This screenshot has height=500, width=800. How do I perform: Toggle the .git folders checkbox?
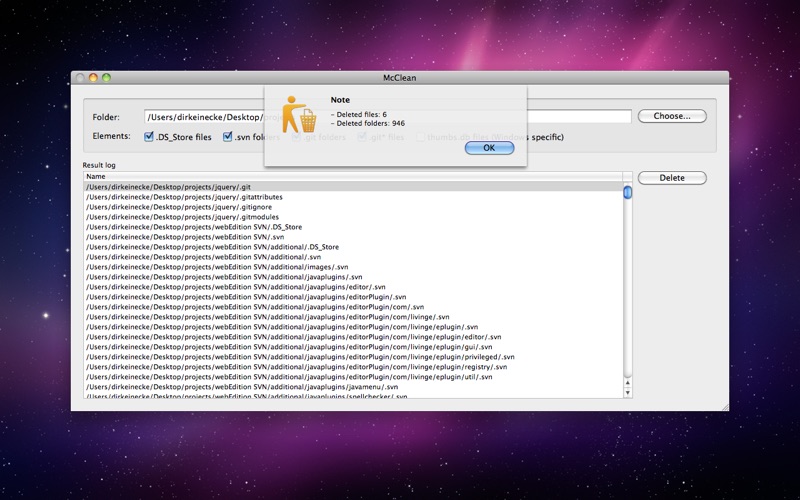pyautogui.click(x=296, y=137)
